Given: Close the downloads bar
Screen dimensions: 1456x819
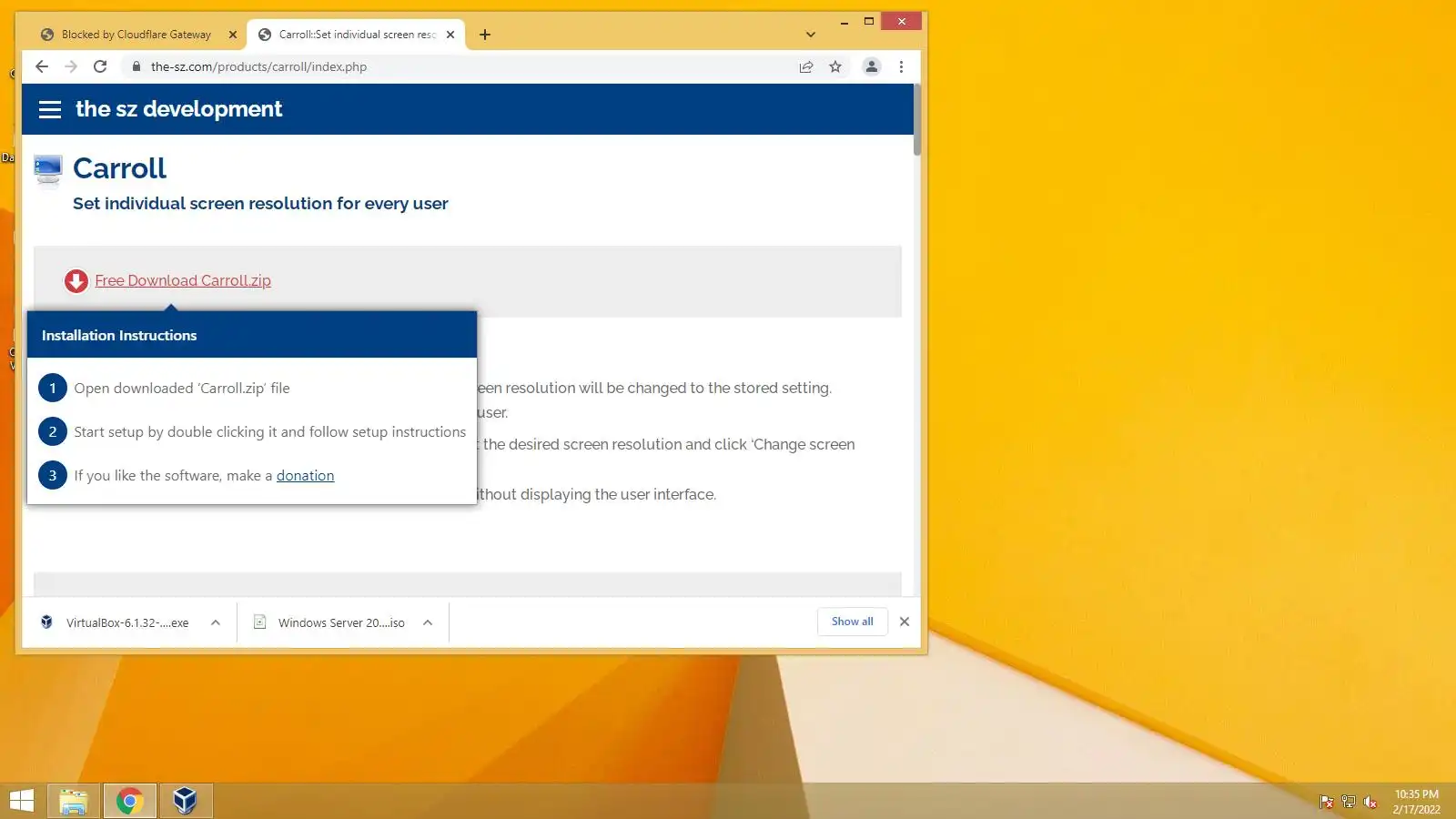Looking at the screenshot, I should pyautogui.click(x=905, y=622).
